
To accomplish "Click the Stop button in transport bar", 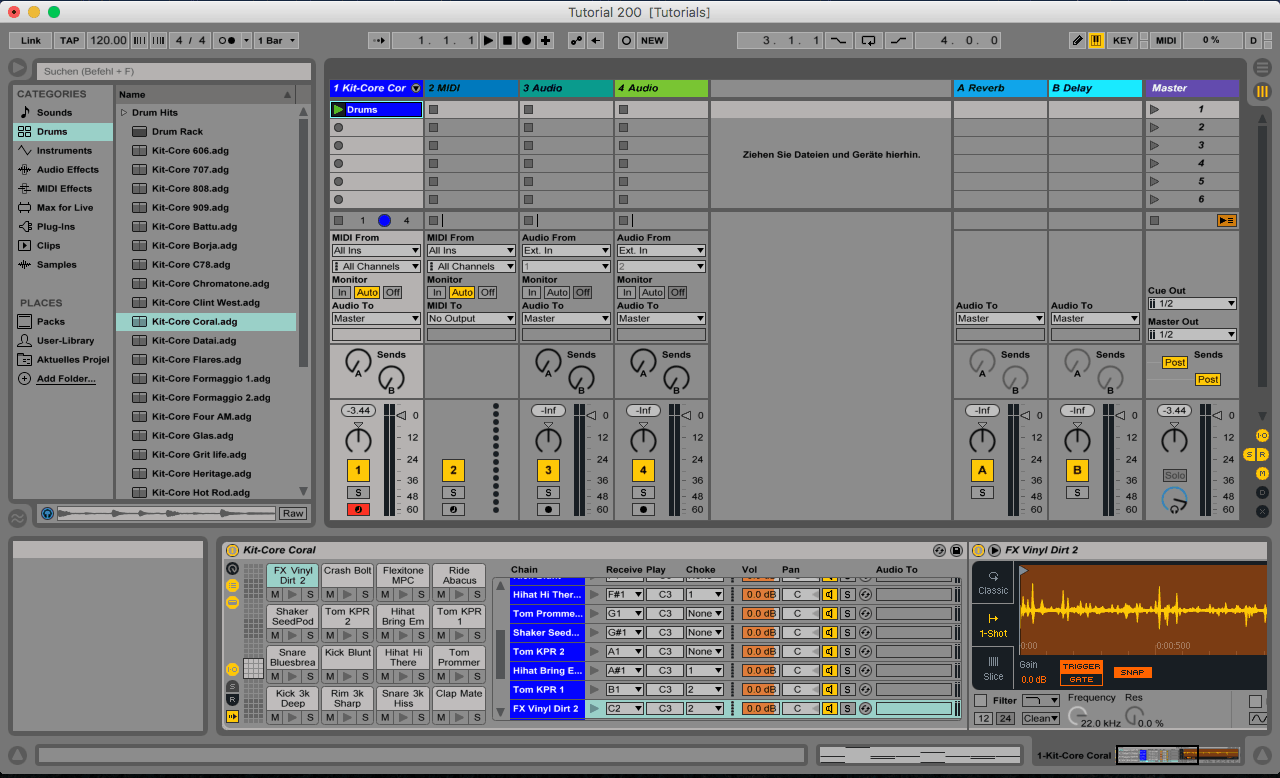I will (x=507, y=41).
